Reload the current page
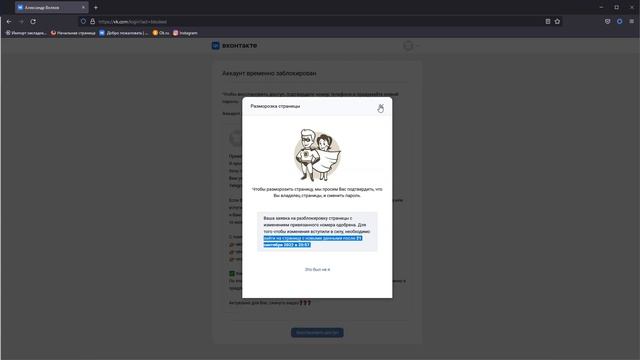The image size is (640, 360). pyautogui.click(x=33, y=21)
